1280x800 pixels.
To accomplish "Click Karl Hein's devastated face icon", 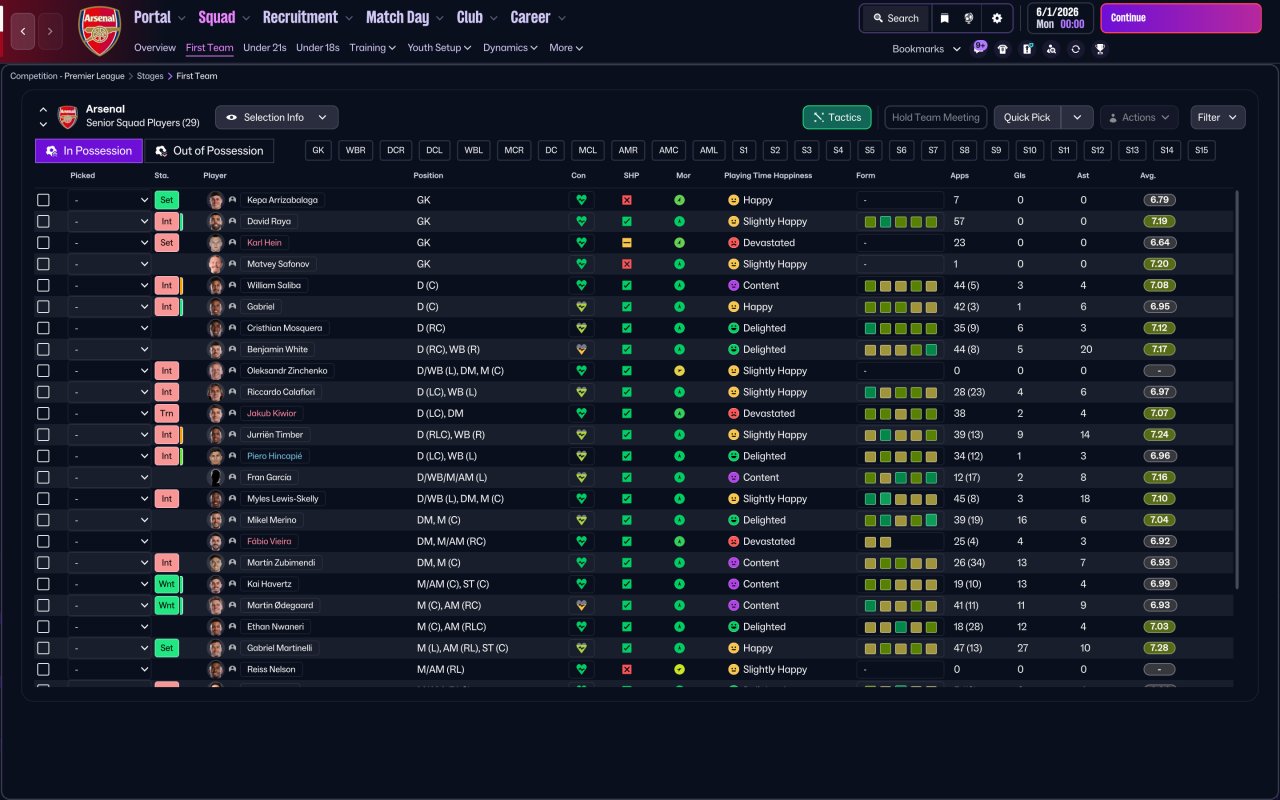I will click(x=733, y=243).
